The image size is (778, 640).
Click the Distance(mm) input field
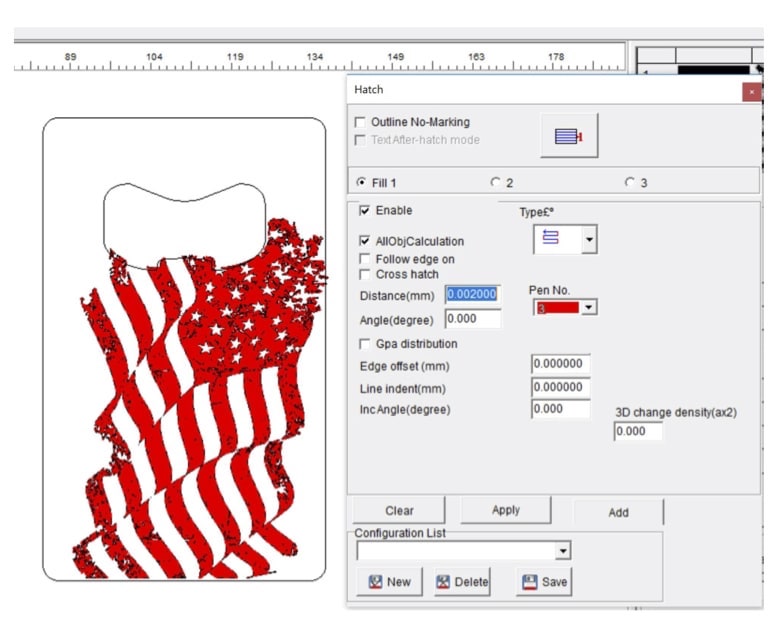pyautogui.click(x=472, y=295)
